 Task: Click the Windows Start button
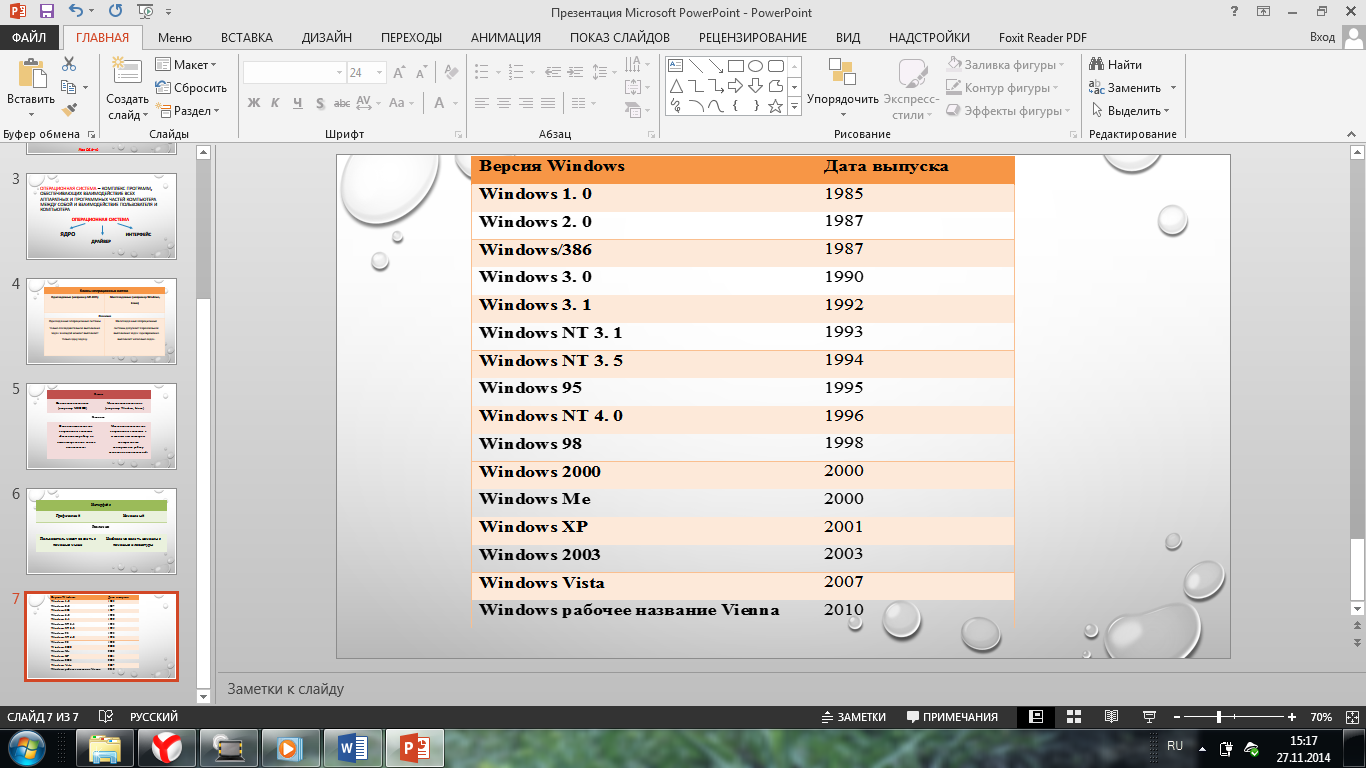tap(26, 748)
